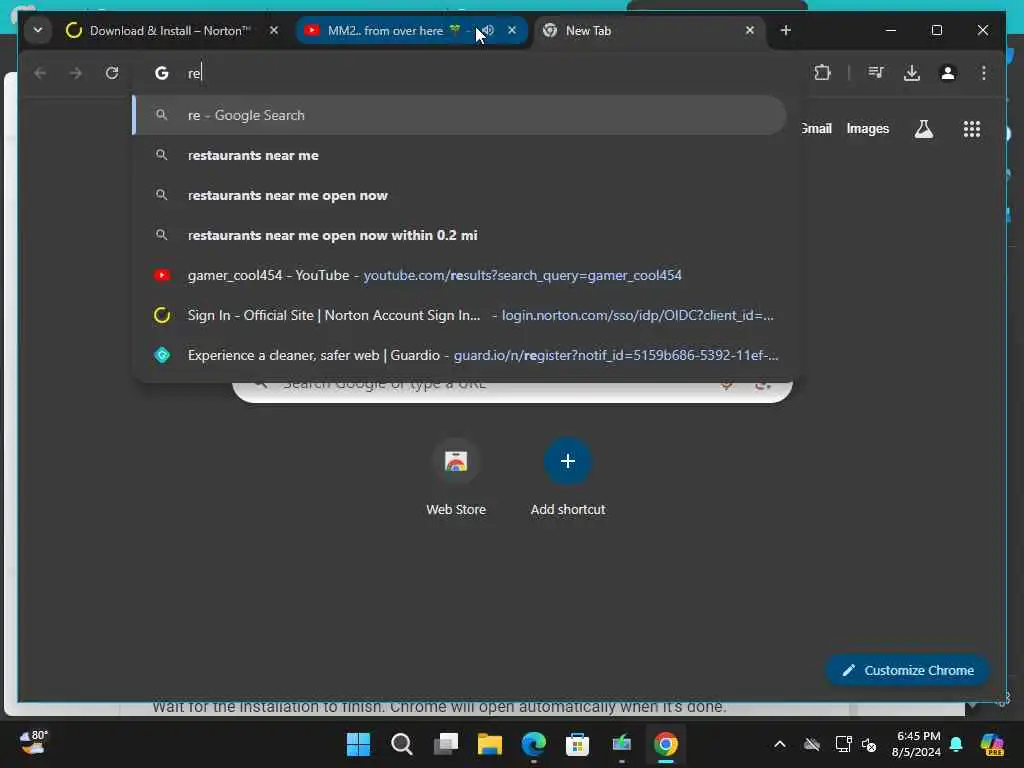Viewport: 1024px width, 768px height.
Task: Open the weather widget on taskbar
Action: click(33, 743)
